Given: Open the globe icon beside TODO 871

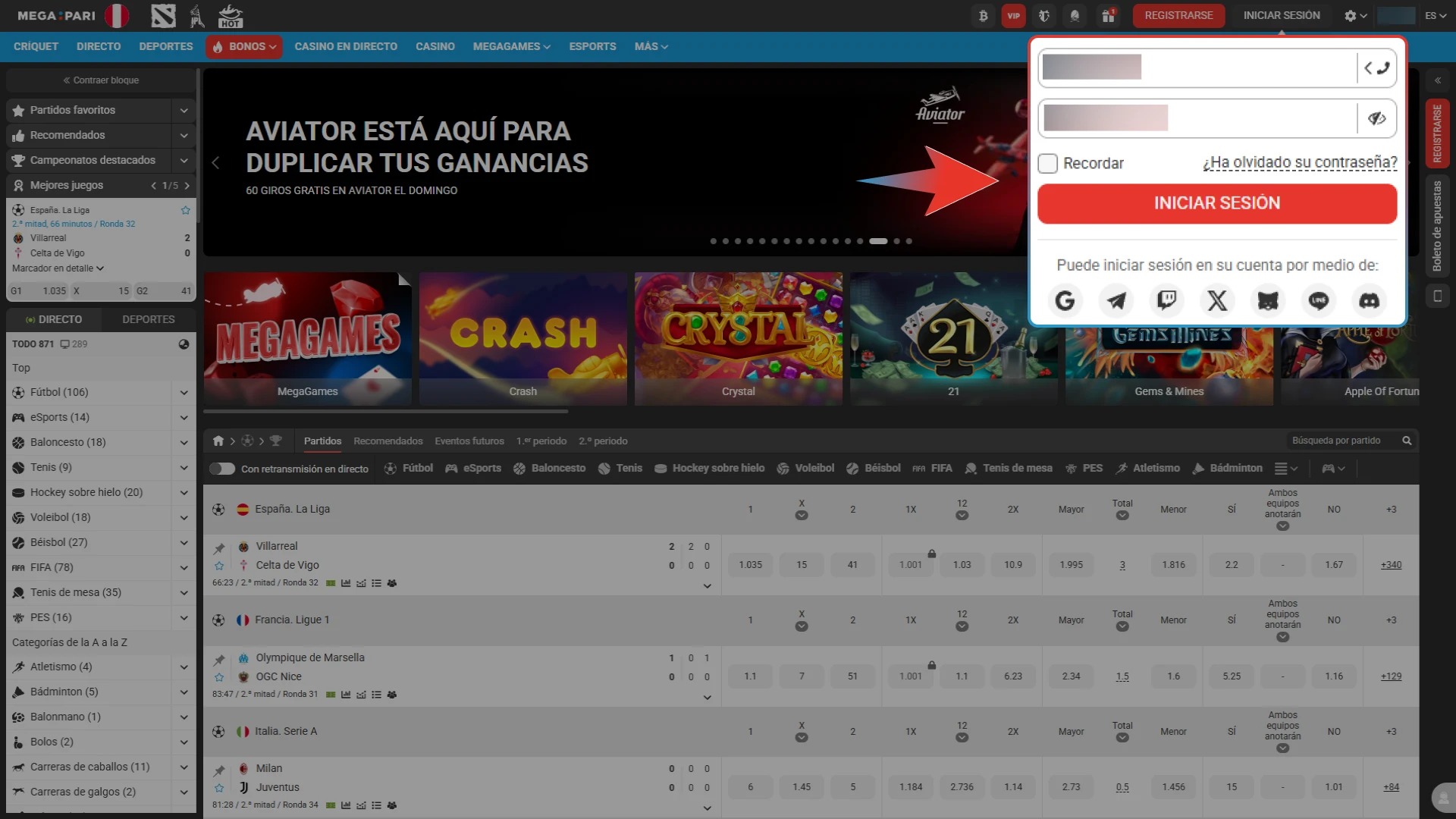Looking at the screenshot, I should [184, 344].
